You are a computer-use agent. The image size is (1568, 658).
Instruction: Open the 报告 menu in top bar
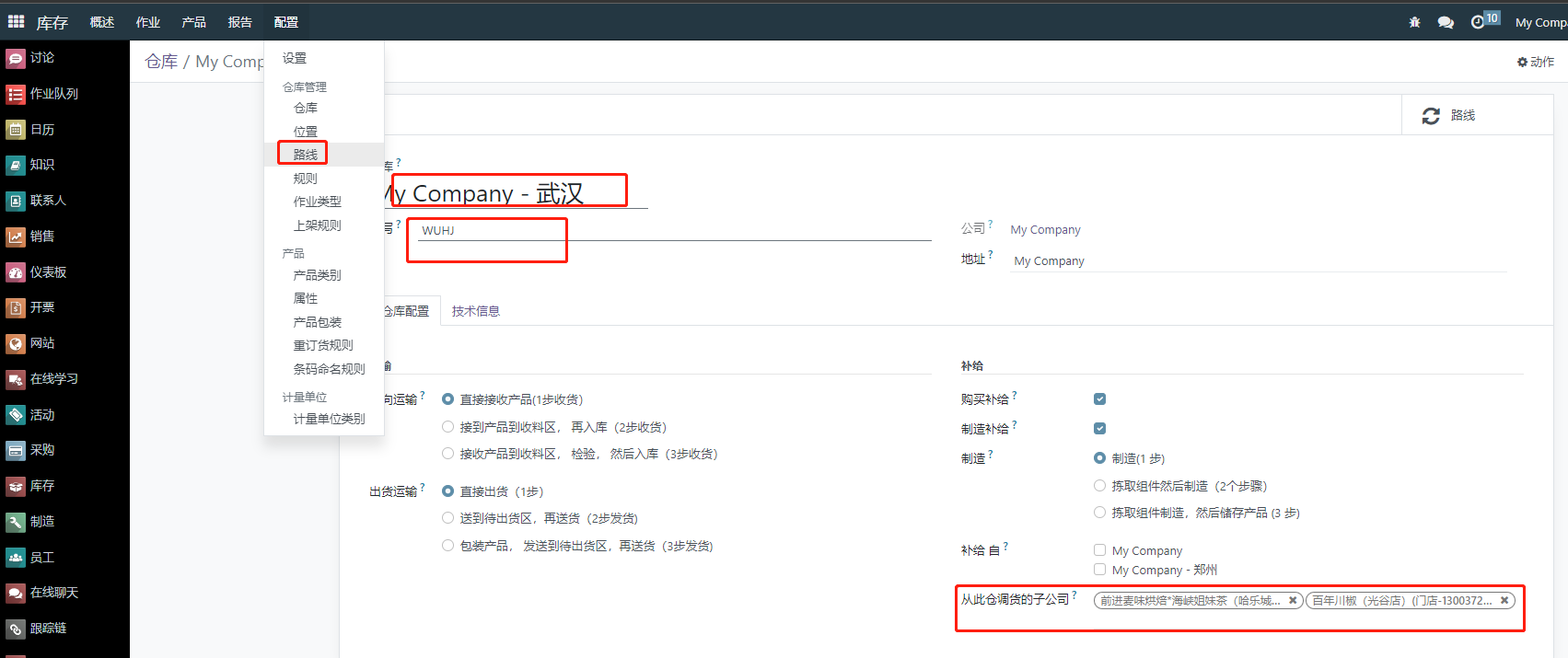coord(239,22)
